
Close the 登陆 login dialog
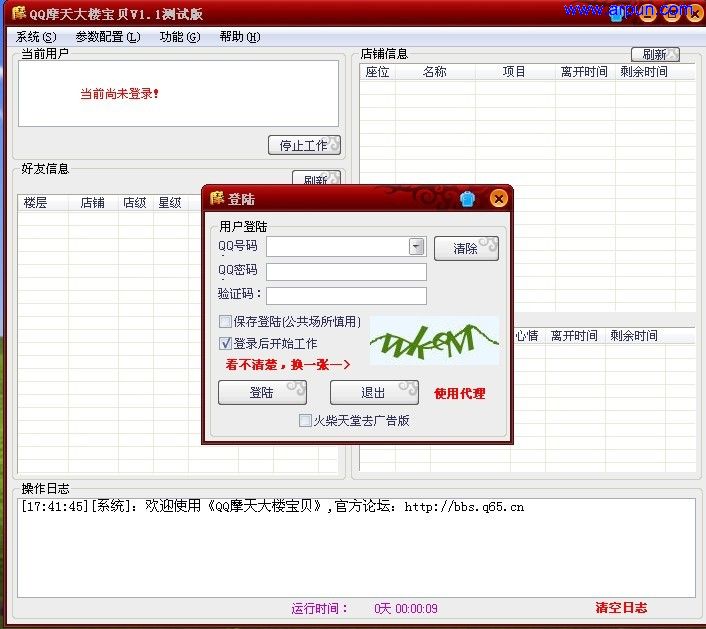[x=498, y=199]
